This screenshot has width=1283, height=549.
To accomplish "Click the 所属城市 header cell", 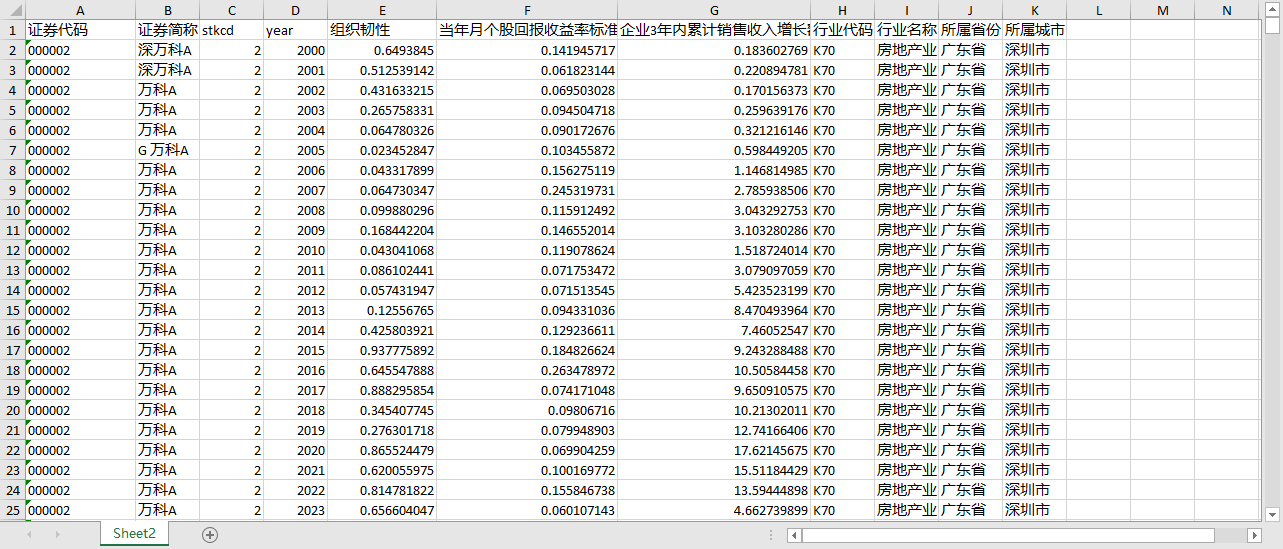I will tap(1034, 30).
